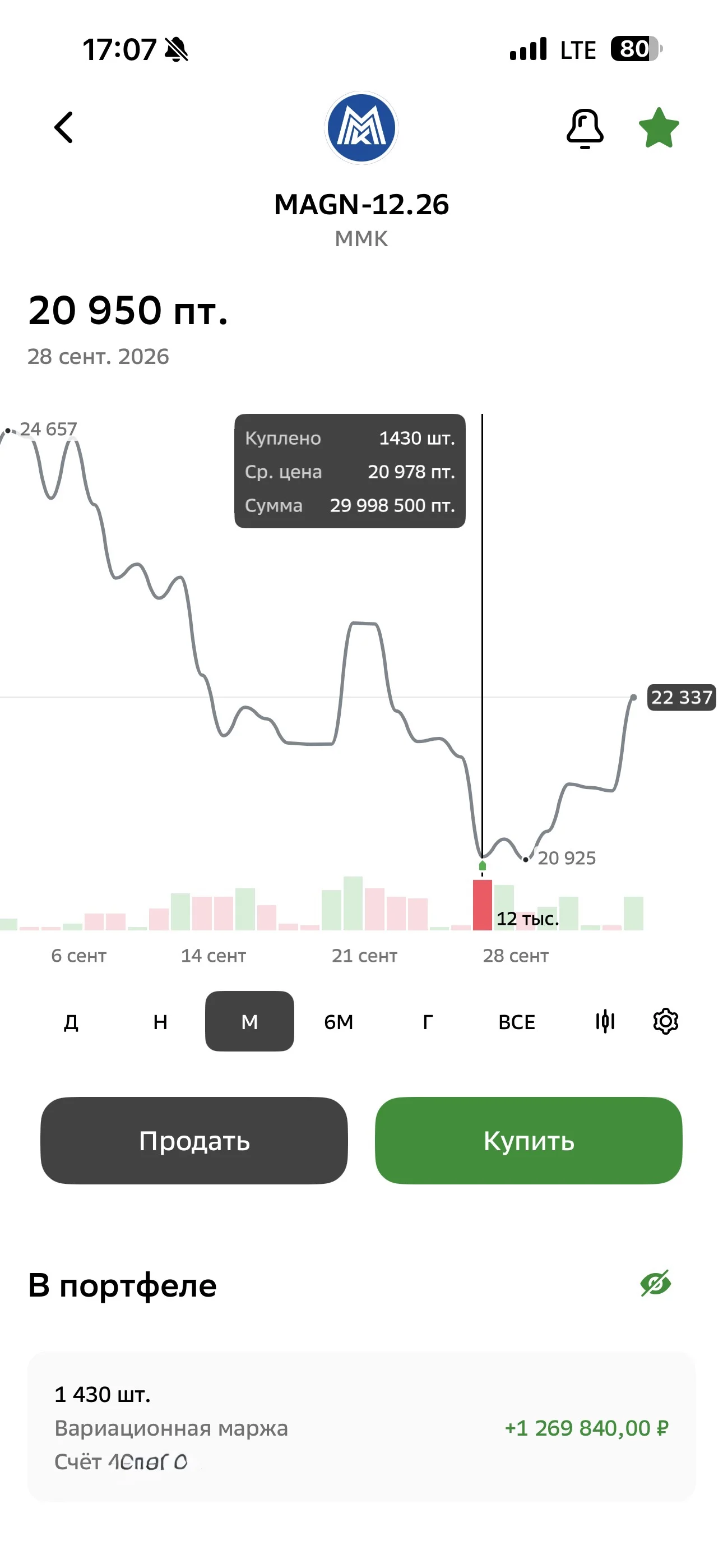Tap the green purchase marker on chart
723x1568 pixels.
pos(483,865)
